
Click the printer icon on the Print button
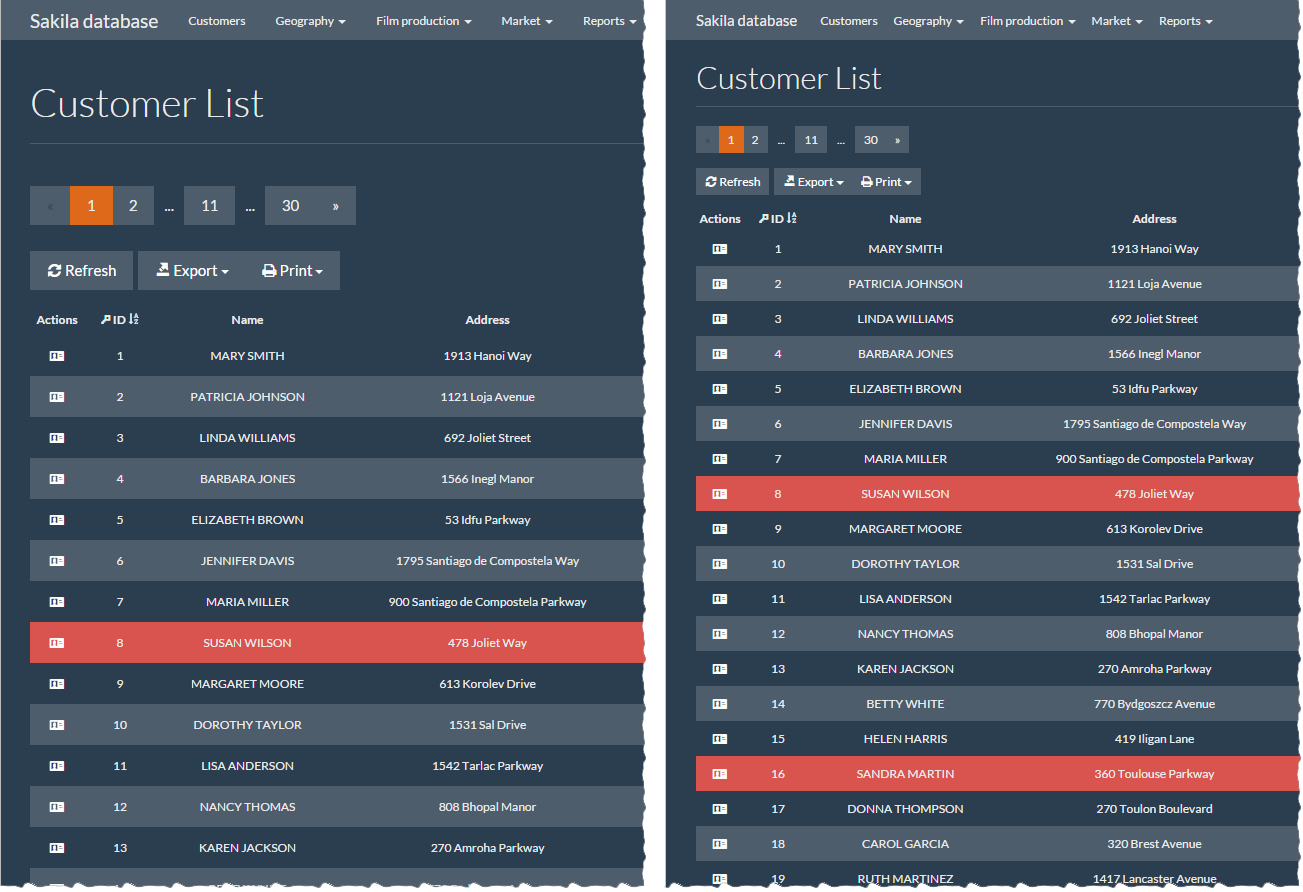pos(268,270)
